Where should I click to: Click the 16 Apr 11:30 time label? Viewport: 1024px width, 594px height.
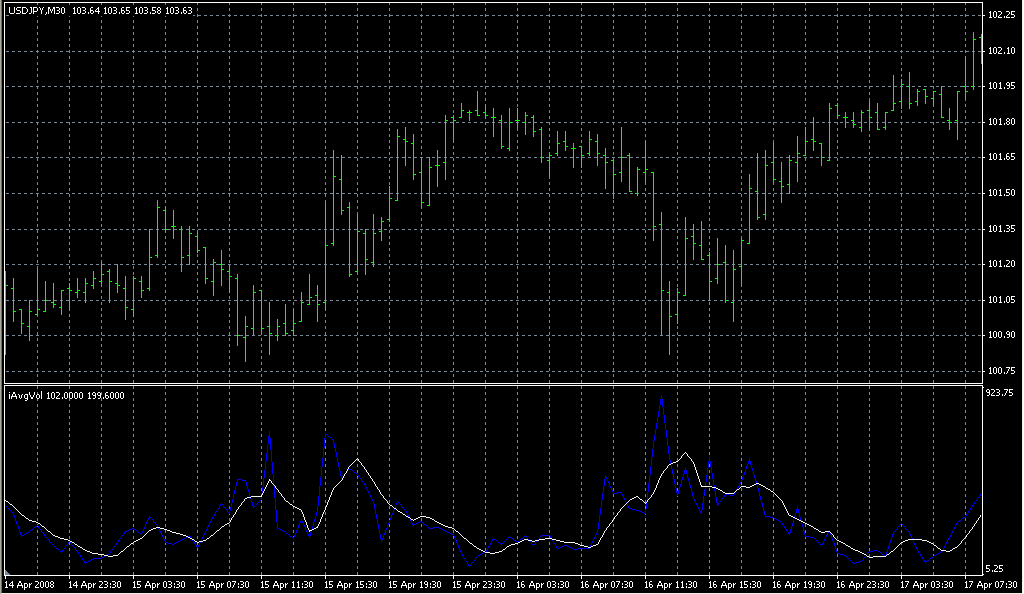coord(671,584)
